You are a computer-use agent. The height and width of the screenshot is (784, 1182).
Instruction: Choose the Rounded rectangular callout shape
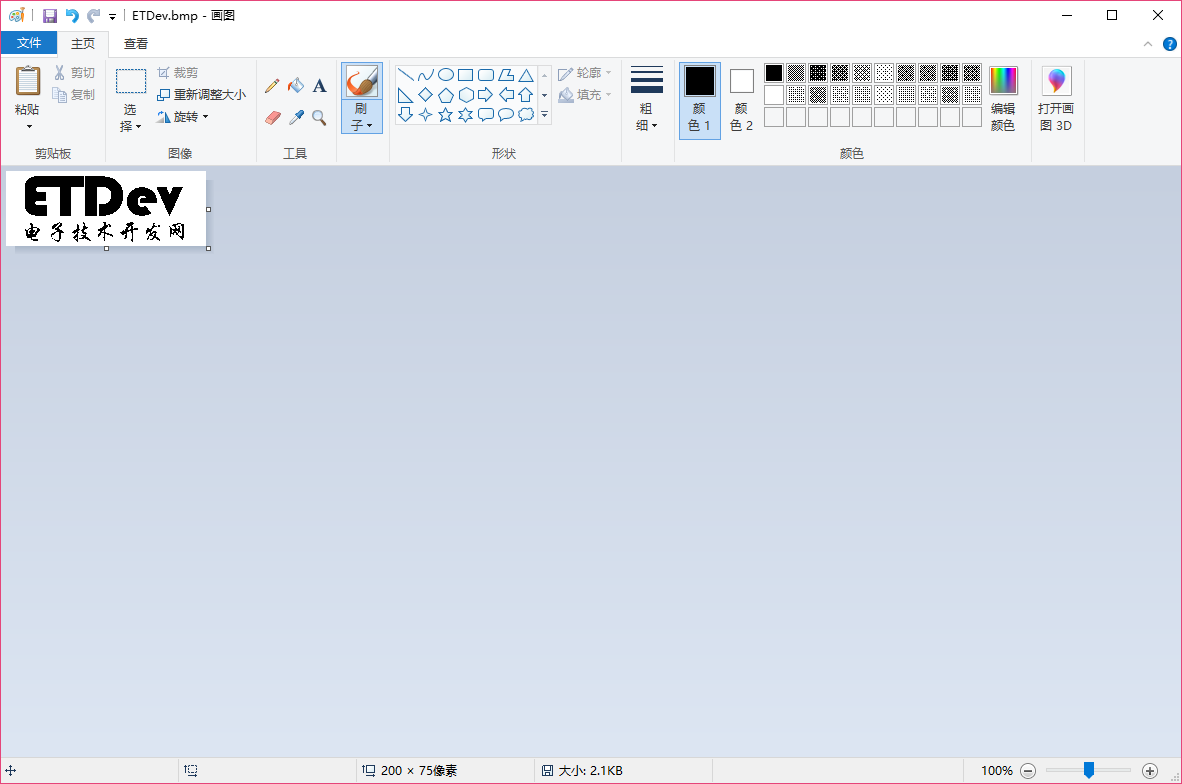(486, 115)
